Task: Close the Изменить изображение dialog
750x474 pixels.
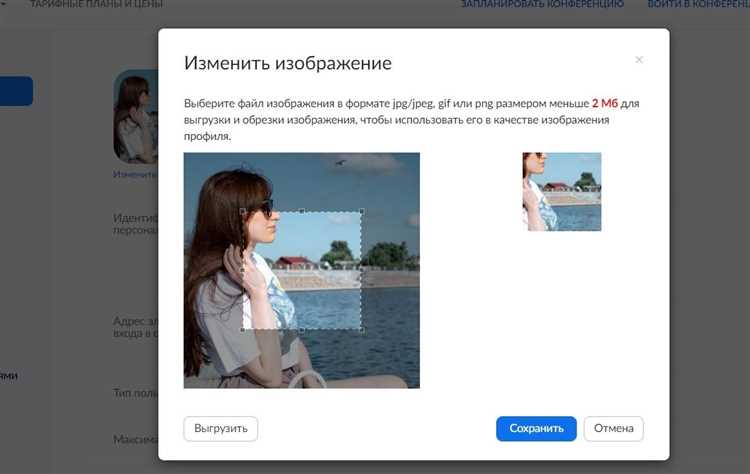Action: coord(639,60)
